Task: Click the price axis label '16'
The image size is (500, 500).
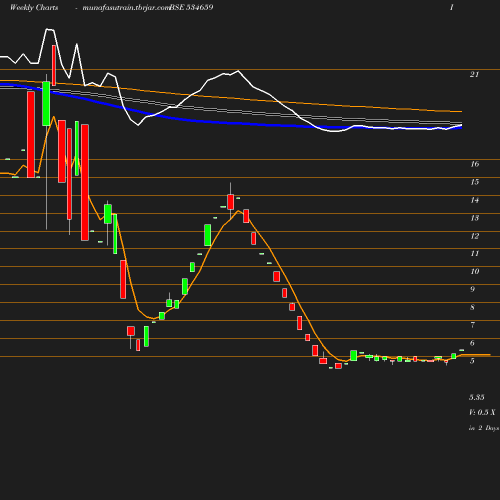Action: 475,164
